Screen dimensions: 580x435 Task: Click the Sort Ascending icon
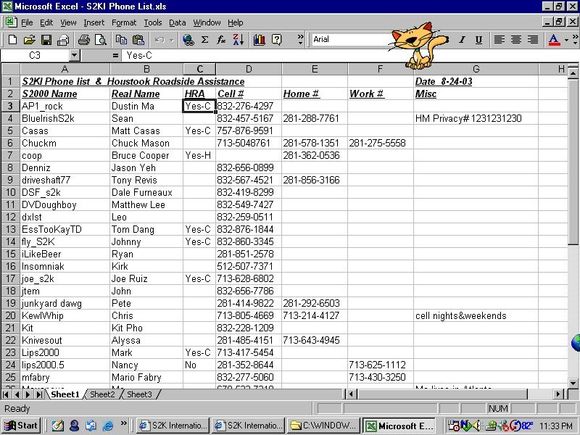238,40
